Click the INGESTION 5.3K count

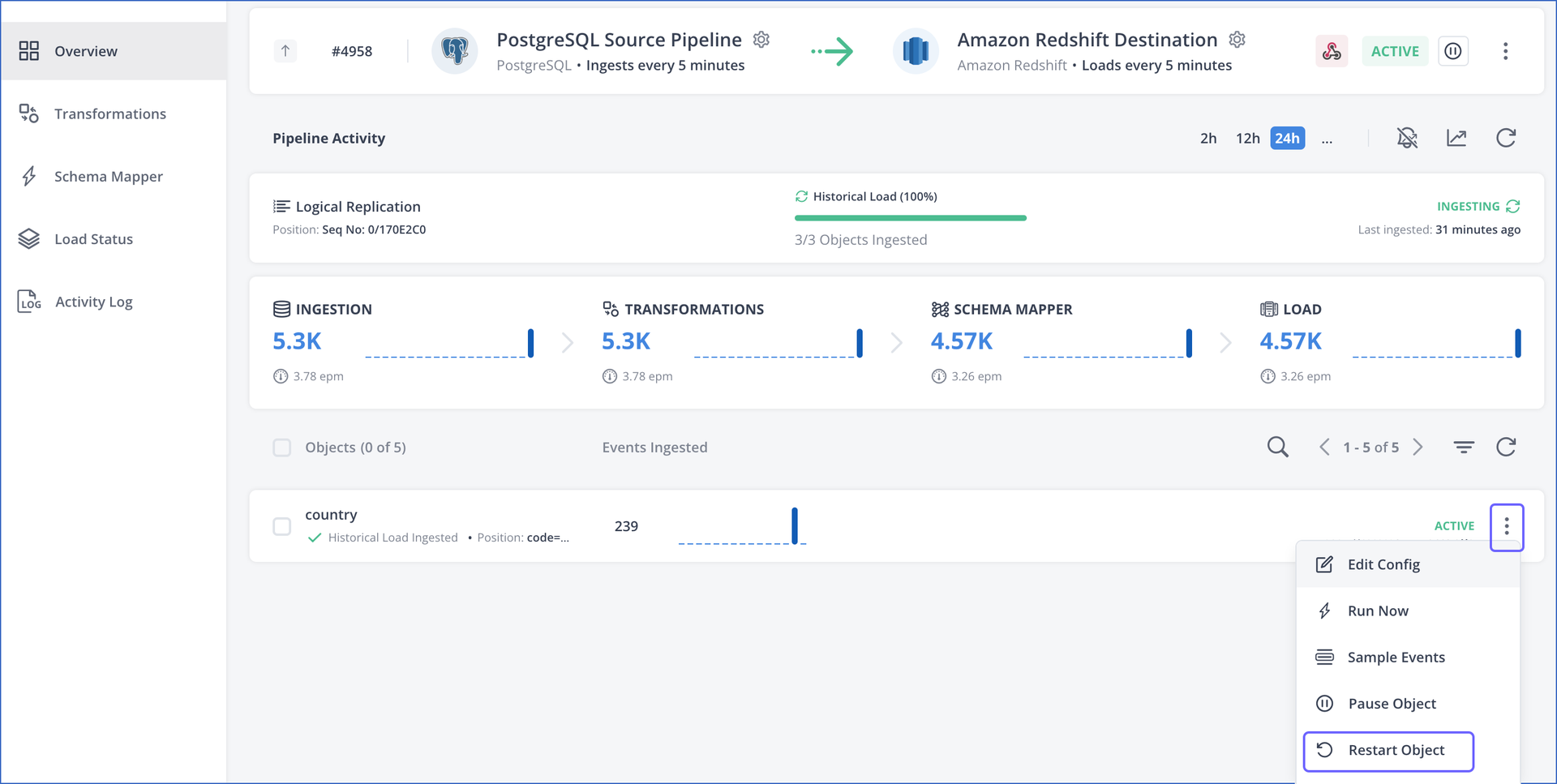click(x=297, y=341)
